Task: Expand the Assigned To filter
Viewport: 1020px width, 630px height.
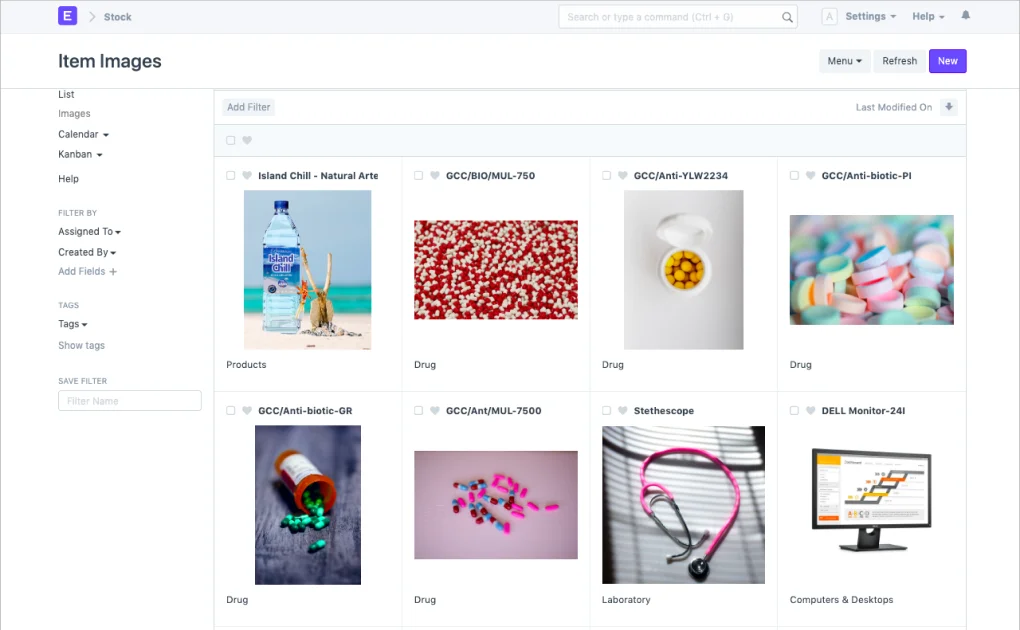Action: 89,232
